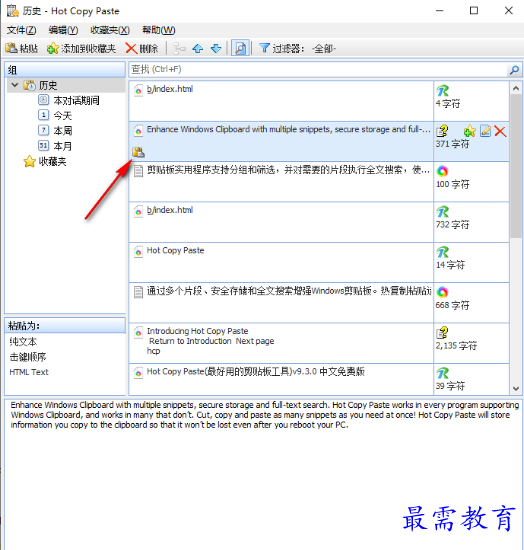
Task: Click the red X Delete toolbar button
Action: point(142,48)
